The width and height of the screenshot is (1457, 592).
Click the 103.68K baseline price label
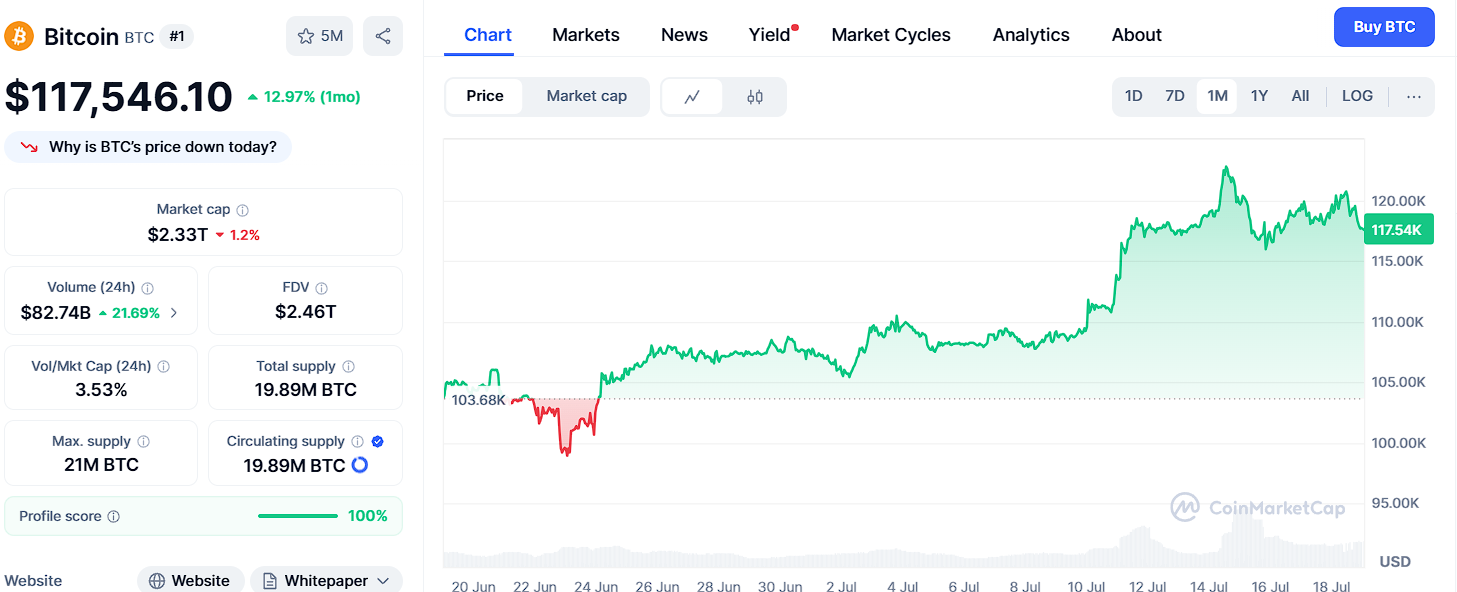pyautogui.click(x=479, y=400)
